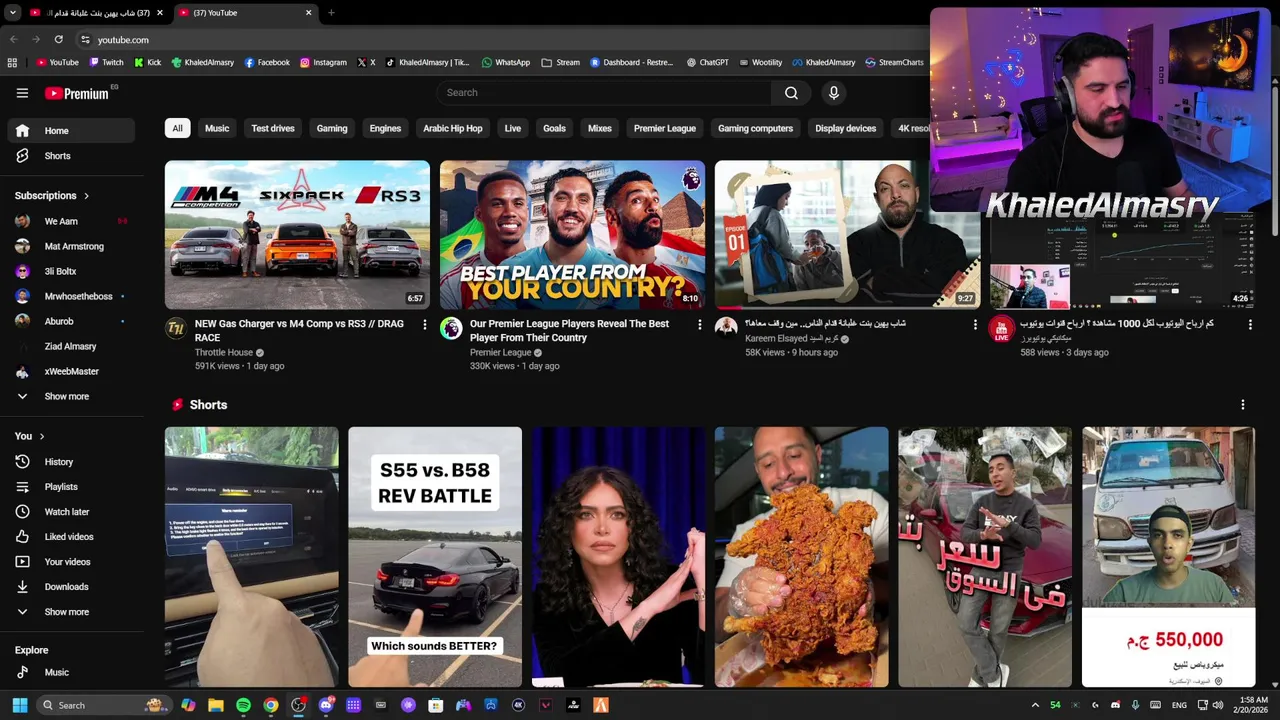Click the YouTube search input field
The width and height of the screenshot is (1280, 720).
coord(604,93)
